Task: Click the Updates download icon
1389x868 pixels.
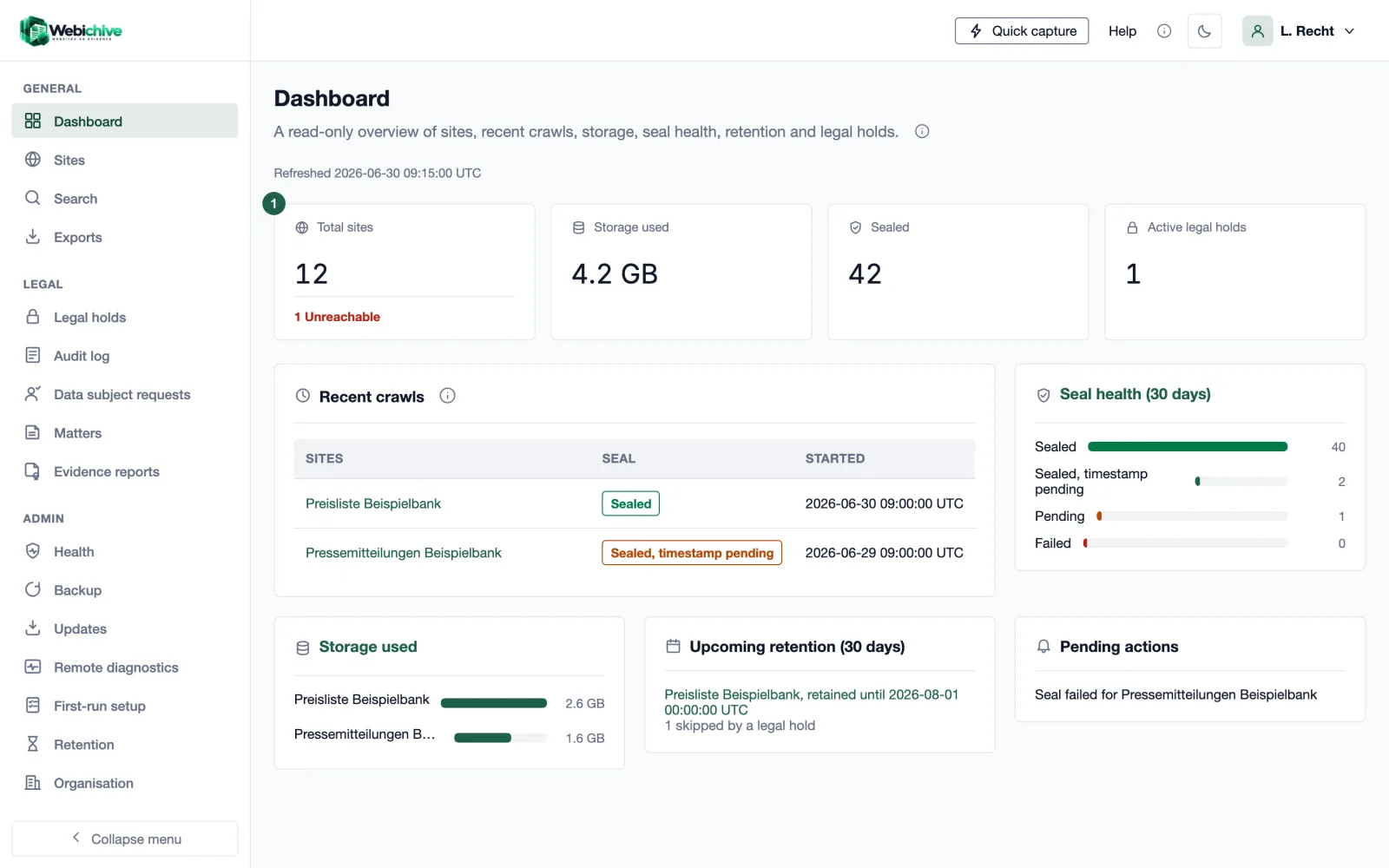Action: coord(33,628)
